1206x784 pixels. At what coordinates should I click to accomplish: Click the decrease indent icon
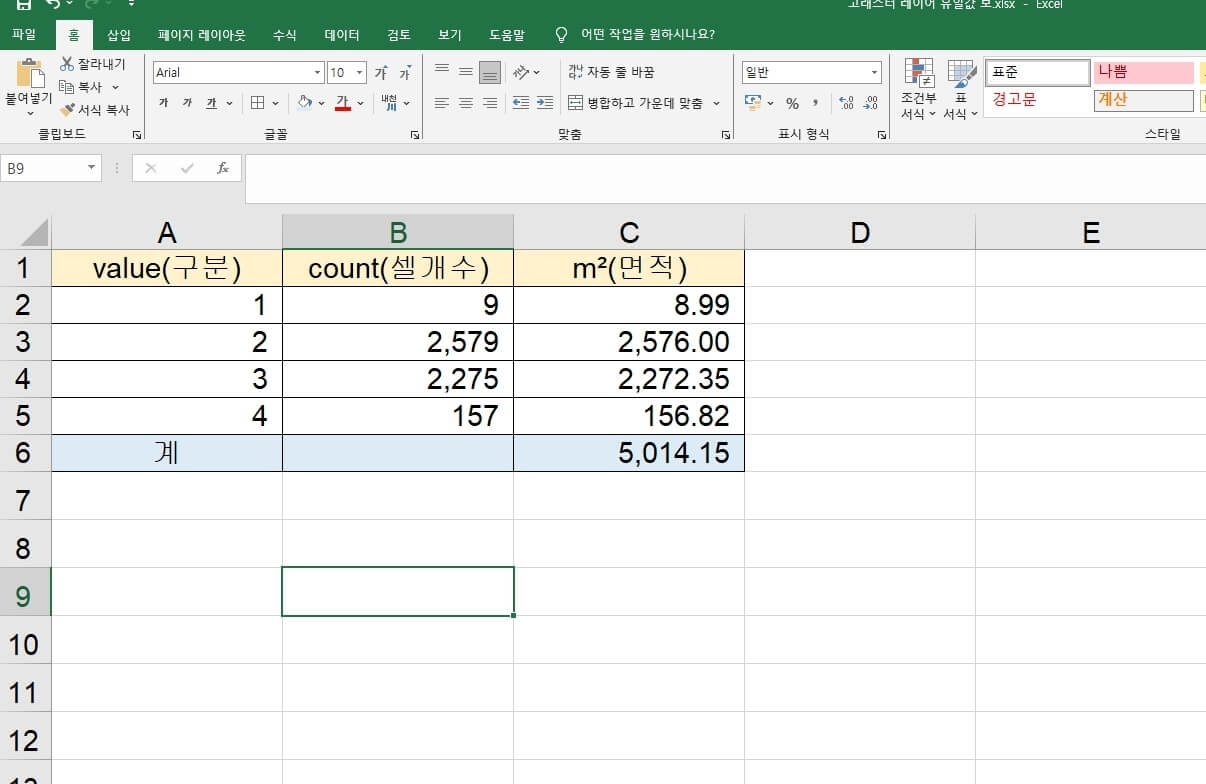coord(520,103)
